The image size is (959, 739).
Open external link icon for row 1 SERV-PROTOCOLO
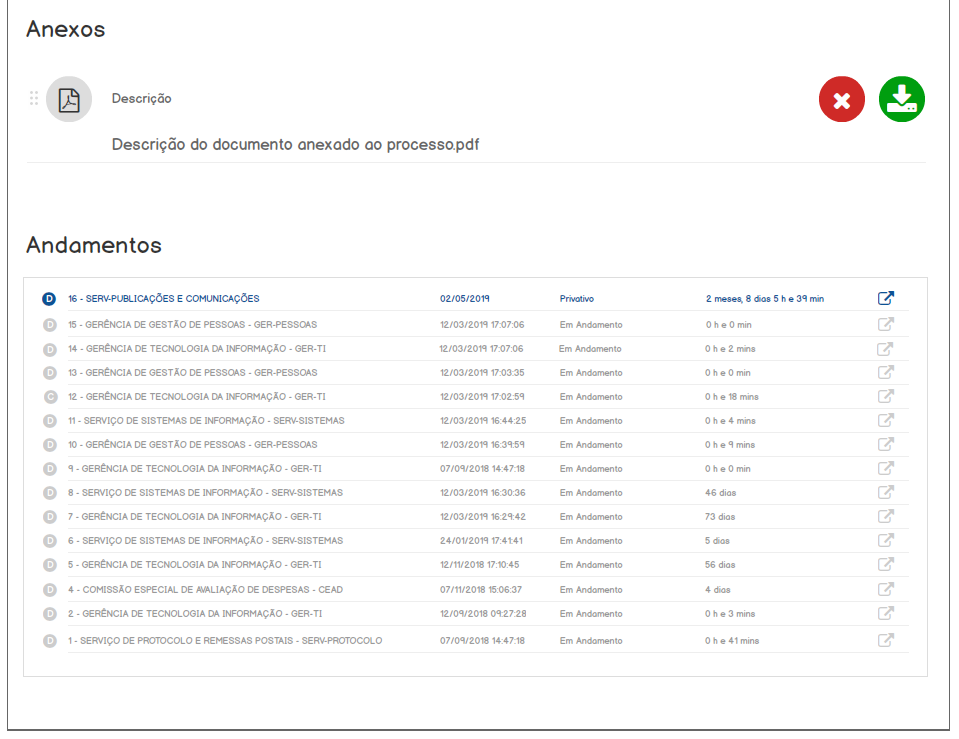[885, 640]
